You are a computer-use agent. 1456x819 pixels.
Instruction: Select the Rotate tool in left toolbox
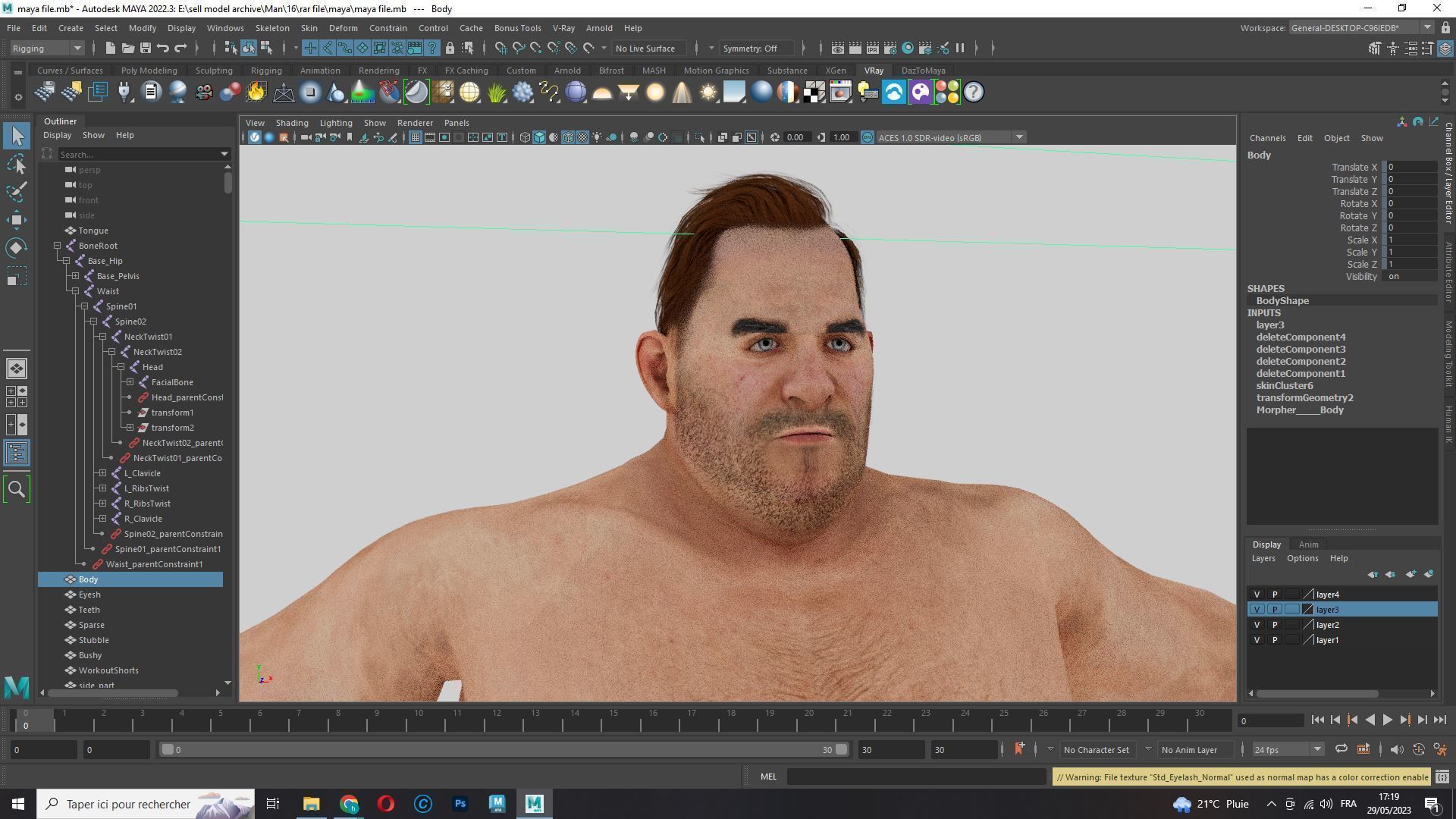point(17,249)
